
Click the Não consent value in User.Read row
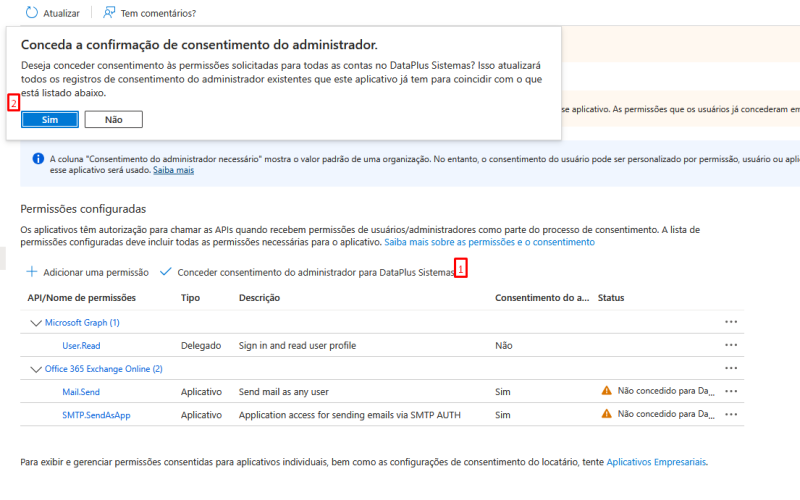[504, 345]
